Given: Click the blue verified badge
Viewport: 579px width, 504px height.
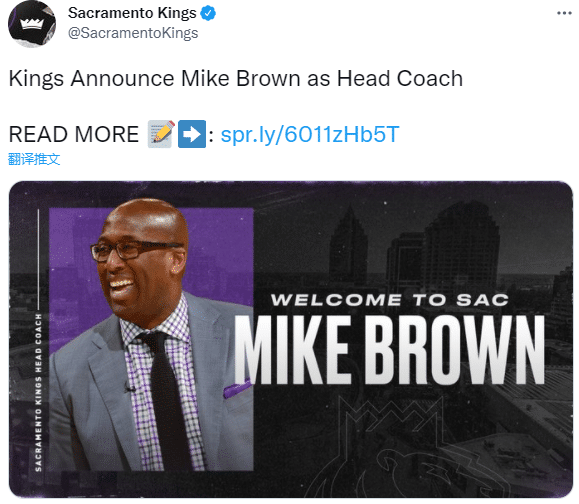Looking at the screenshot, I should point(208,13).
